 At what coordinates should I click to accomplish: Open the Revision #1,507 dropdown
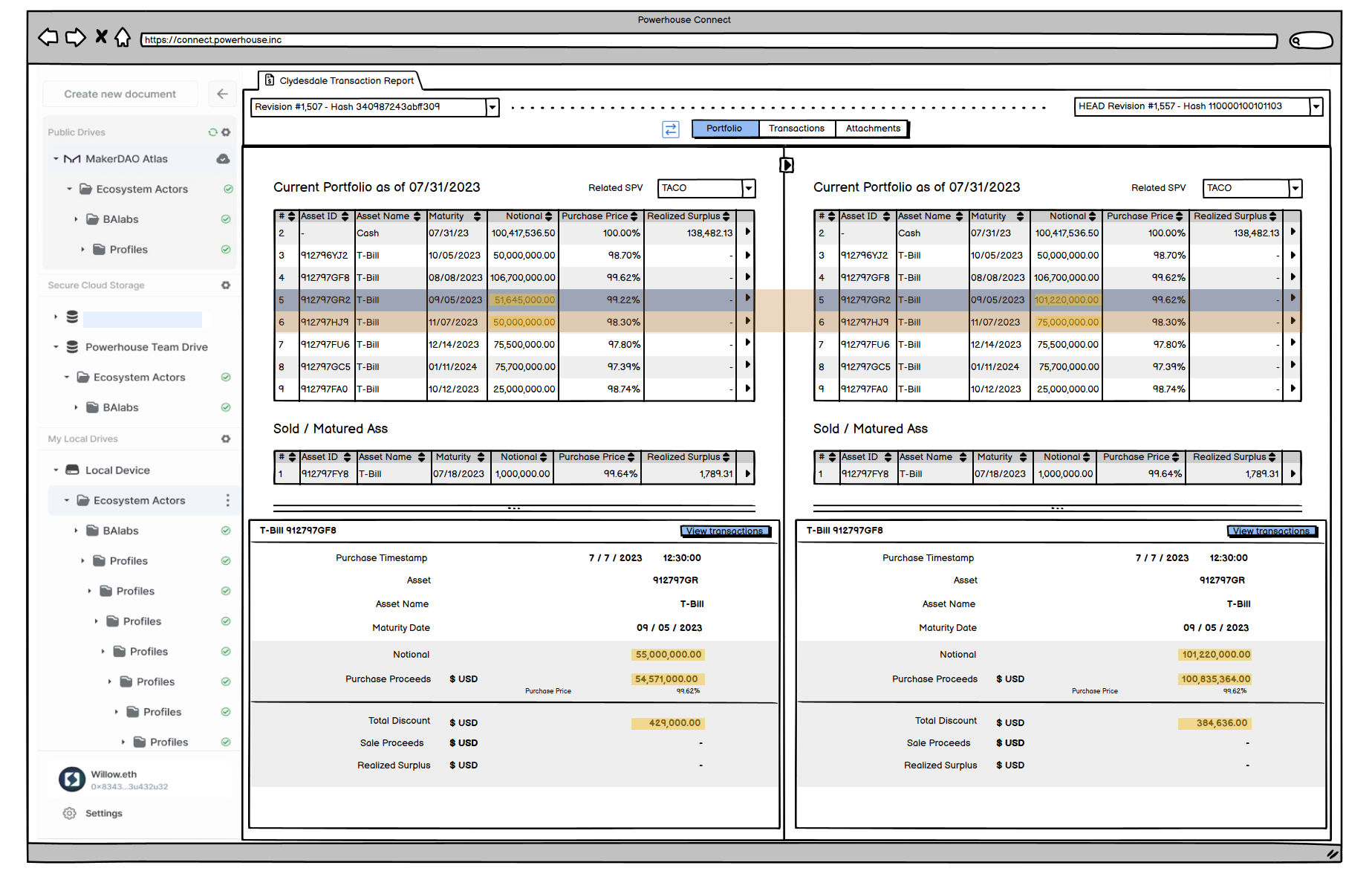[x=492, y=108]
